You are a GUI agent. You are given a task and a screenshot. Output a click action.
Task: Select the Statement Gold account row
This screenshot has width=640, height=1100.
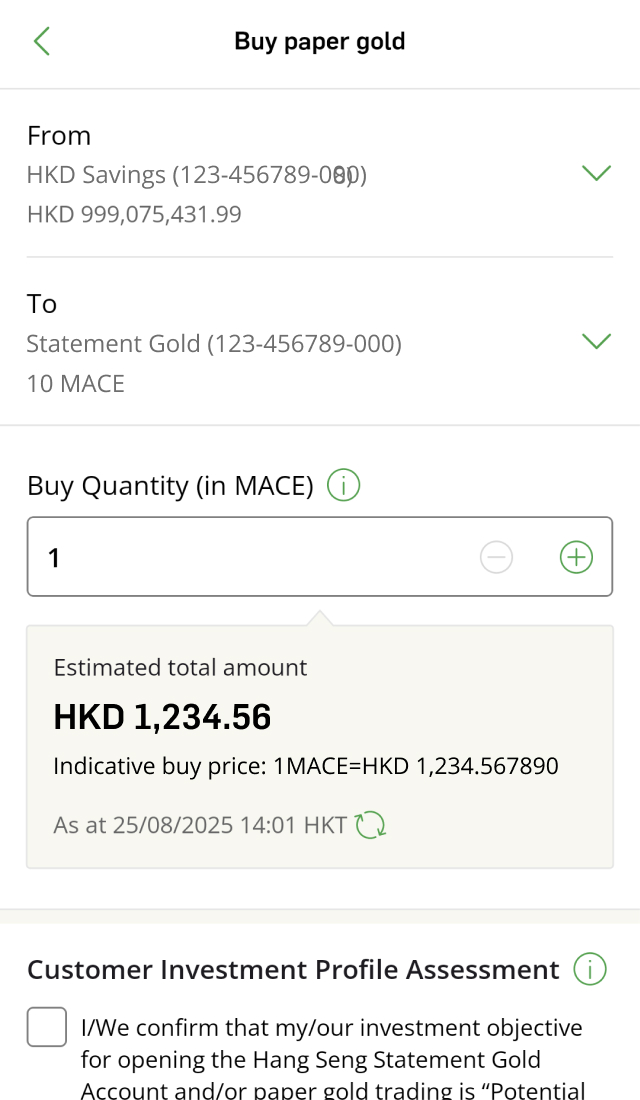(214, 344)
